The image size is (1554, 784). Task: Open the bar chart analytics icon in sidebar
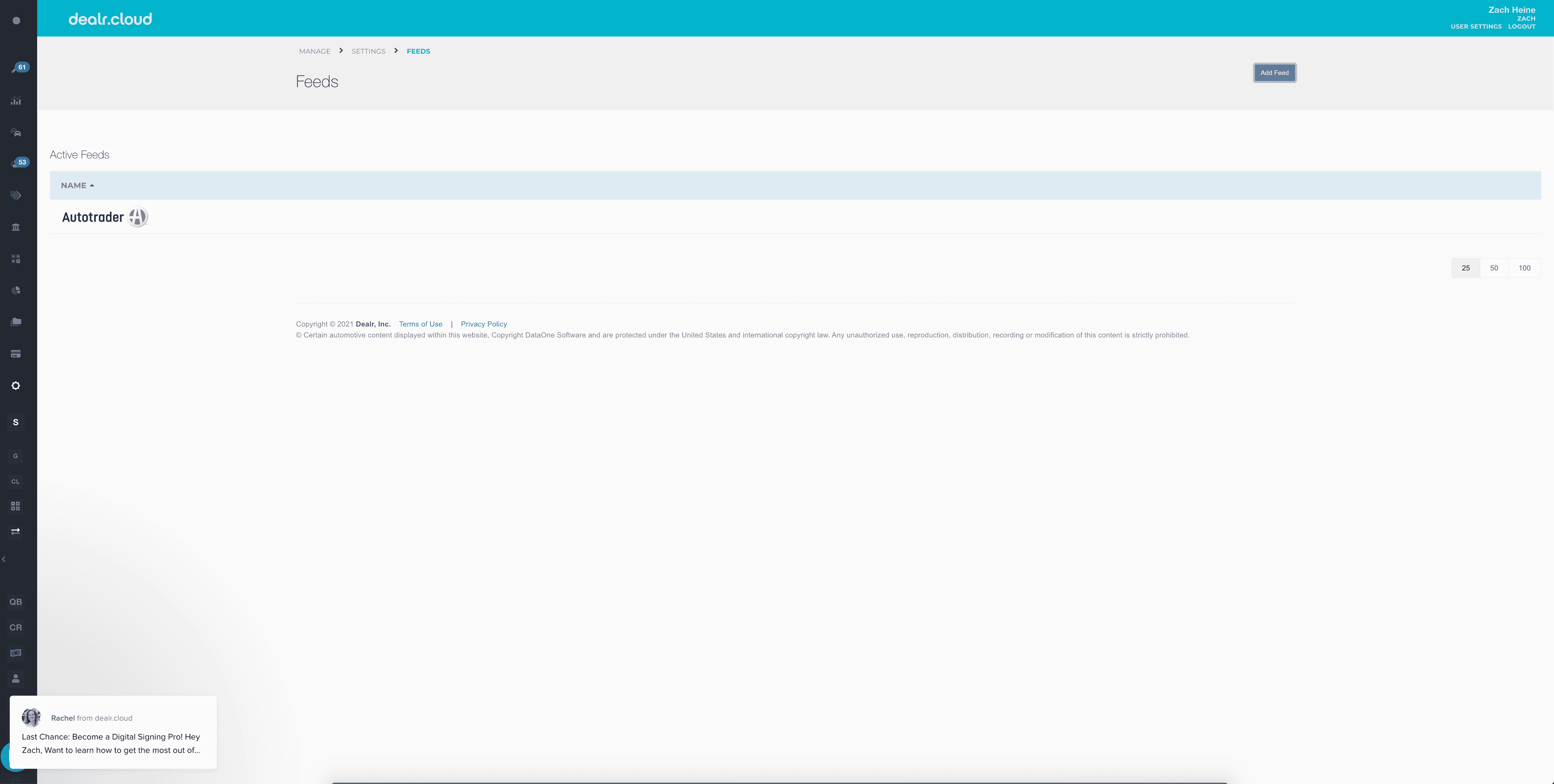16,101
